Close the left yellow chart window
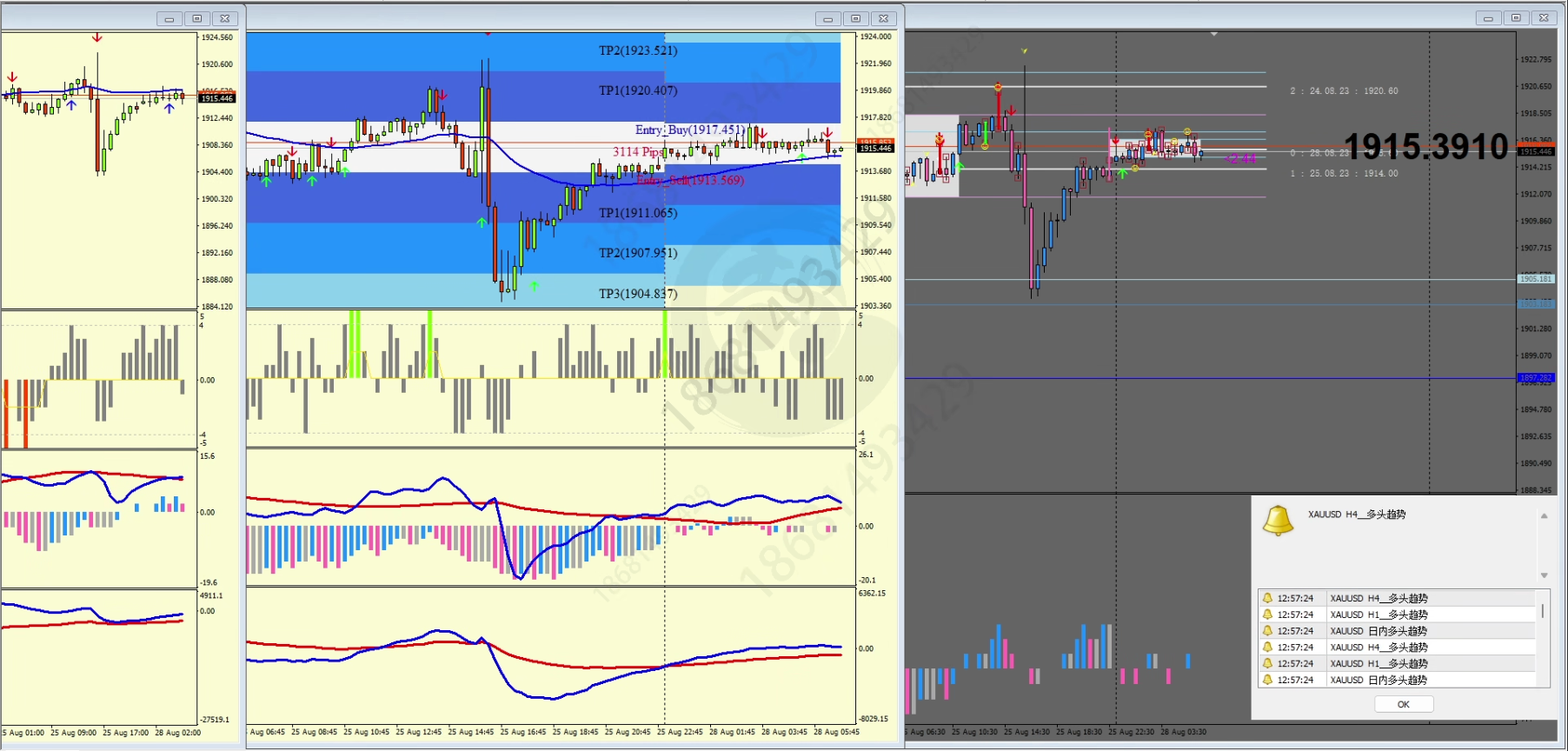The height and width of the screenshot is (751, 1568). [225, 18]
